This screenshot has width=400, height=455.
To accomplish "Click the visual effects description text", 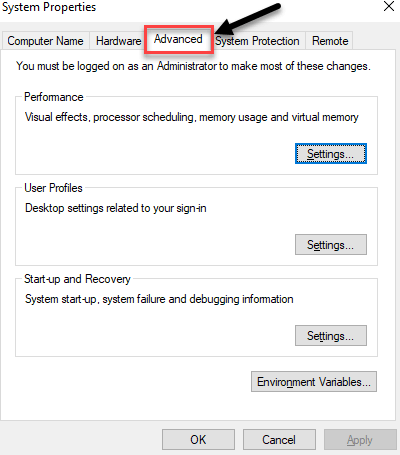I will tap(192, 117).
